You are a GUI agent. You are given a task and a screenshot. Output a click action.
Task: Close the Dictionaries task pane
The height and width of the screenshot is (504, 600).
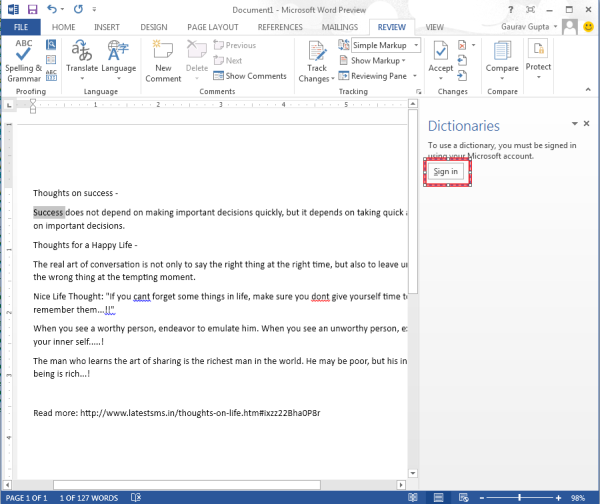588,124
